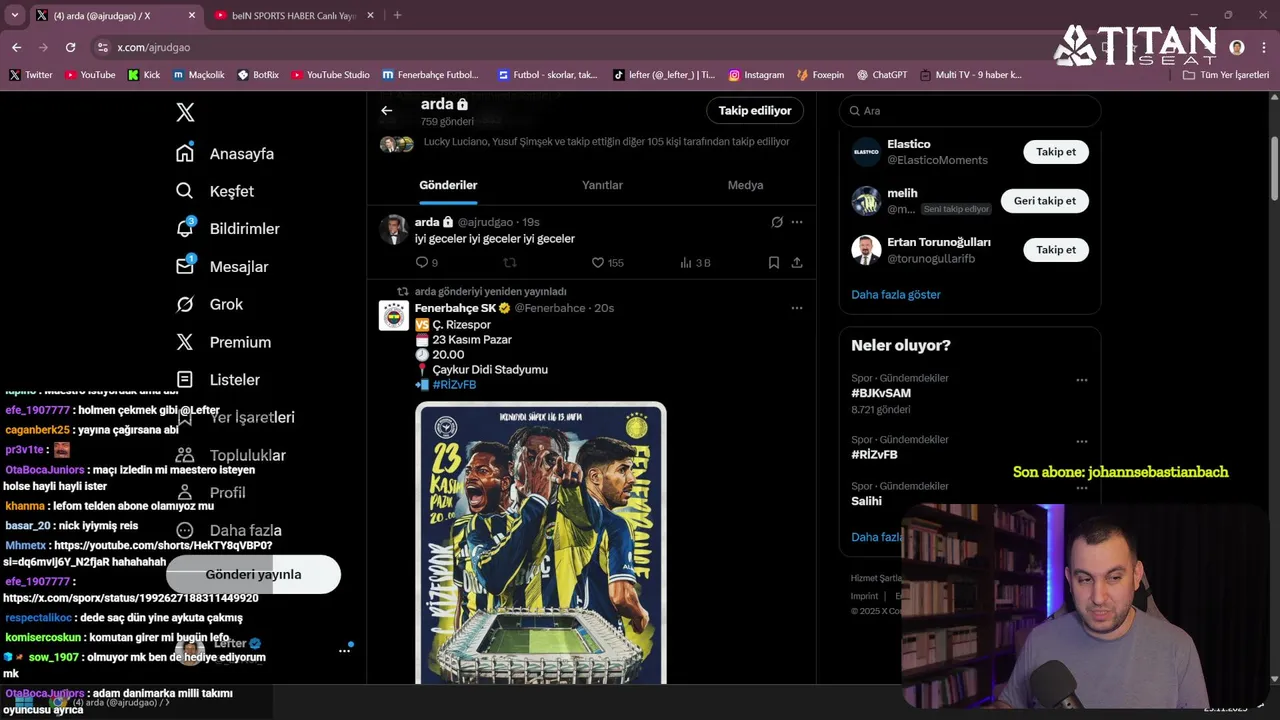
Task: Open #BJKvSAM trending topic
Action: point(881,393)
